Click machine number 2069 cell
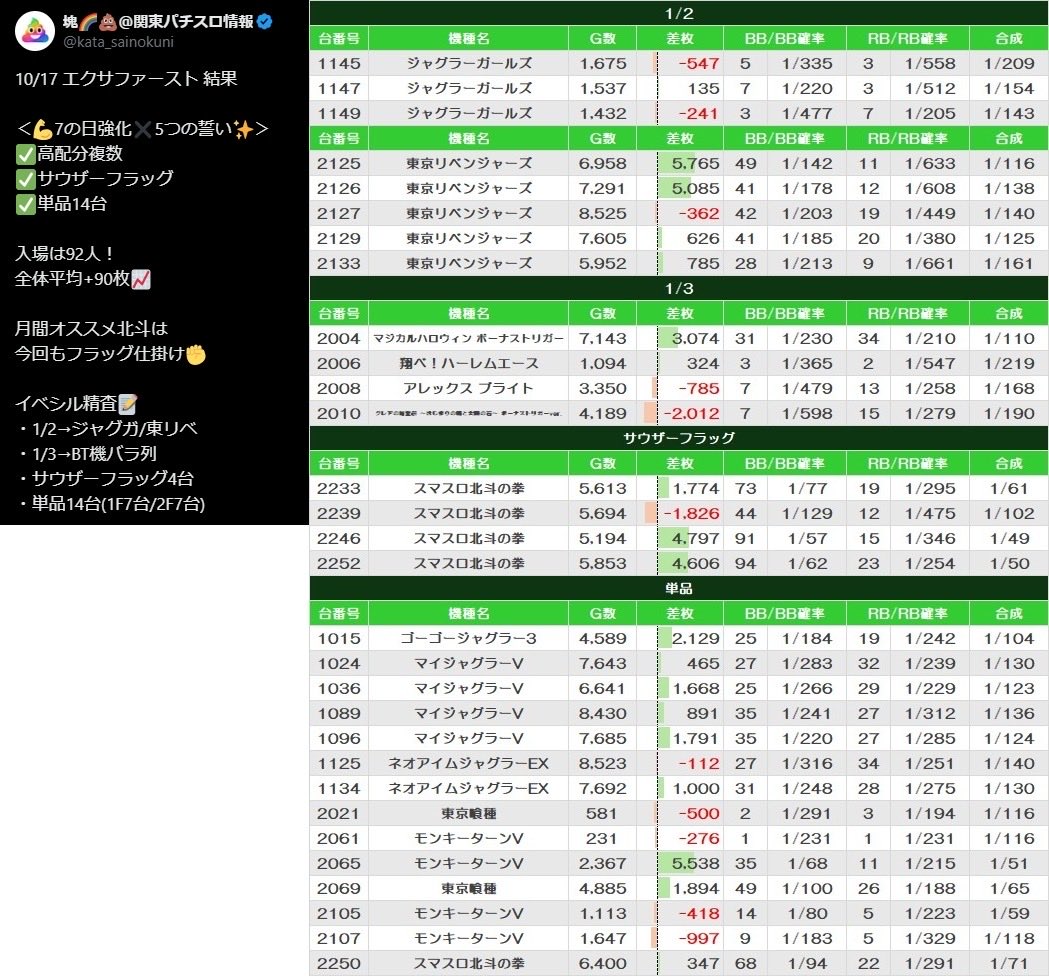Viewport: 1049px width, 976px height. 339,888
